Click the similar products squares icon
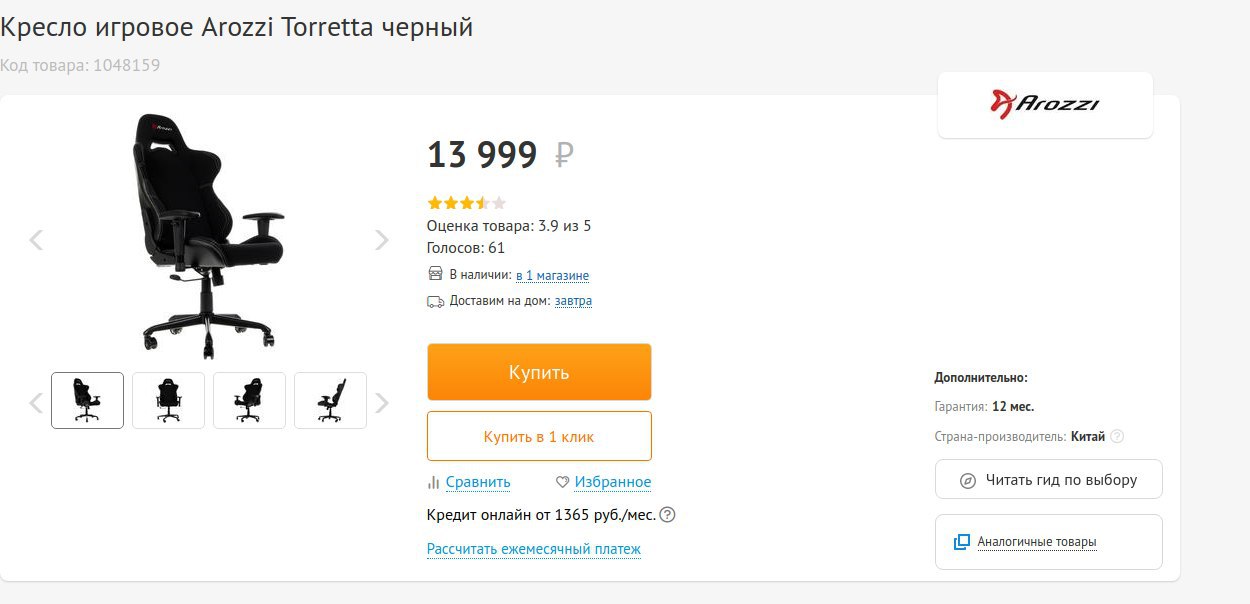 tap(962, 542)
